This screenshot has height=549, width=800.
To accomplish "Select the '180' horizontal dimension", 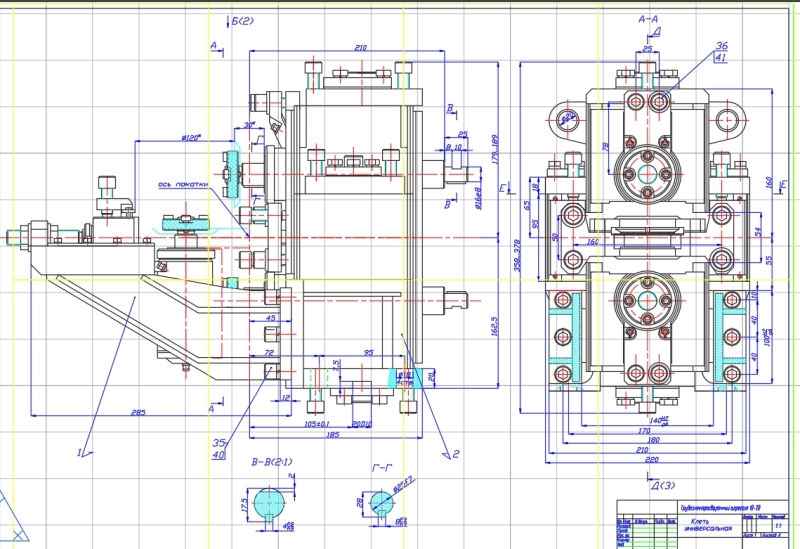I will pos(653,440).
